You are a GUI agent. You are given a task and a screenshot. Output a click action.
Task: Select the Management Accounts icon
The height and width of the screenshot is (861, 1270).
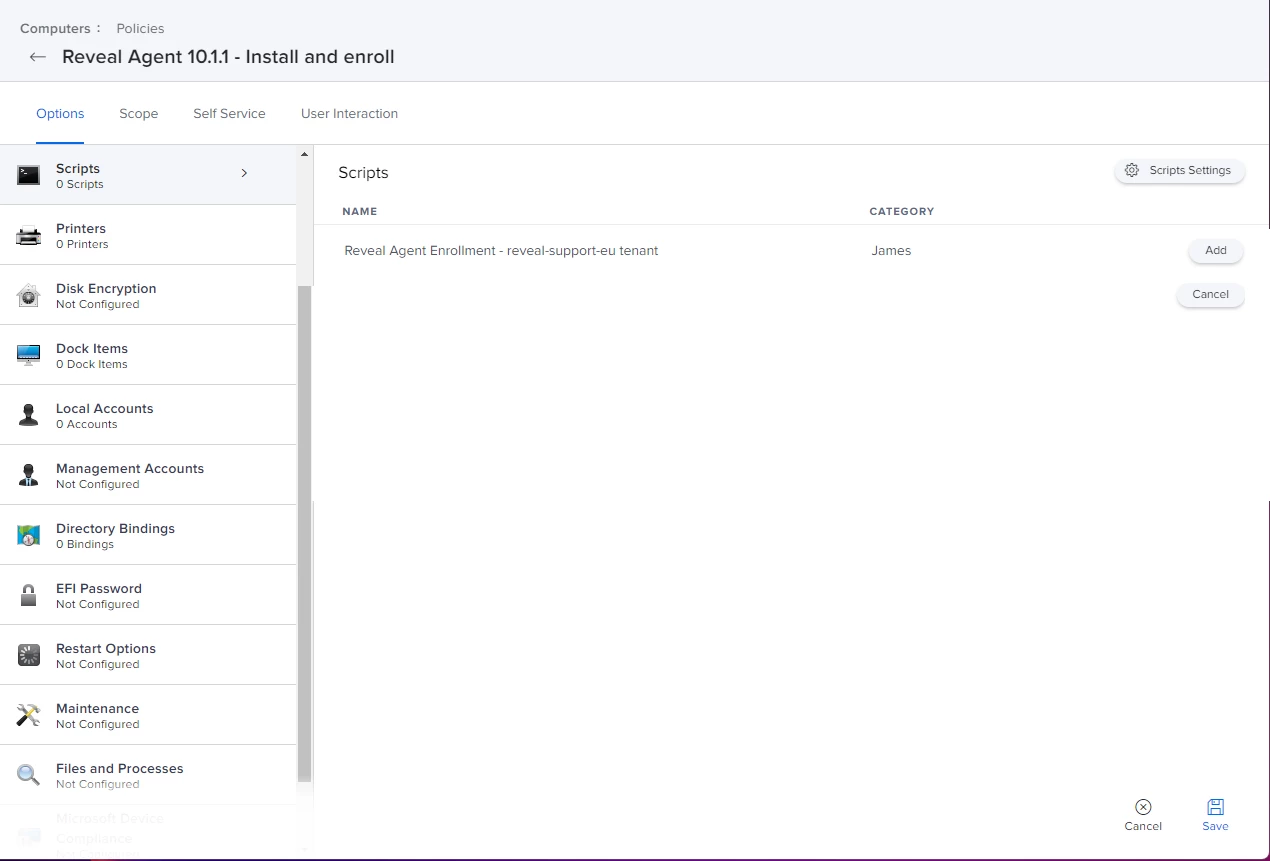point(29,476)
